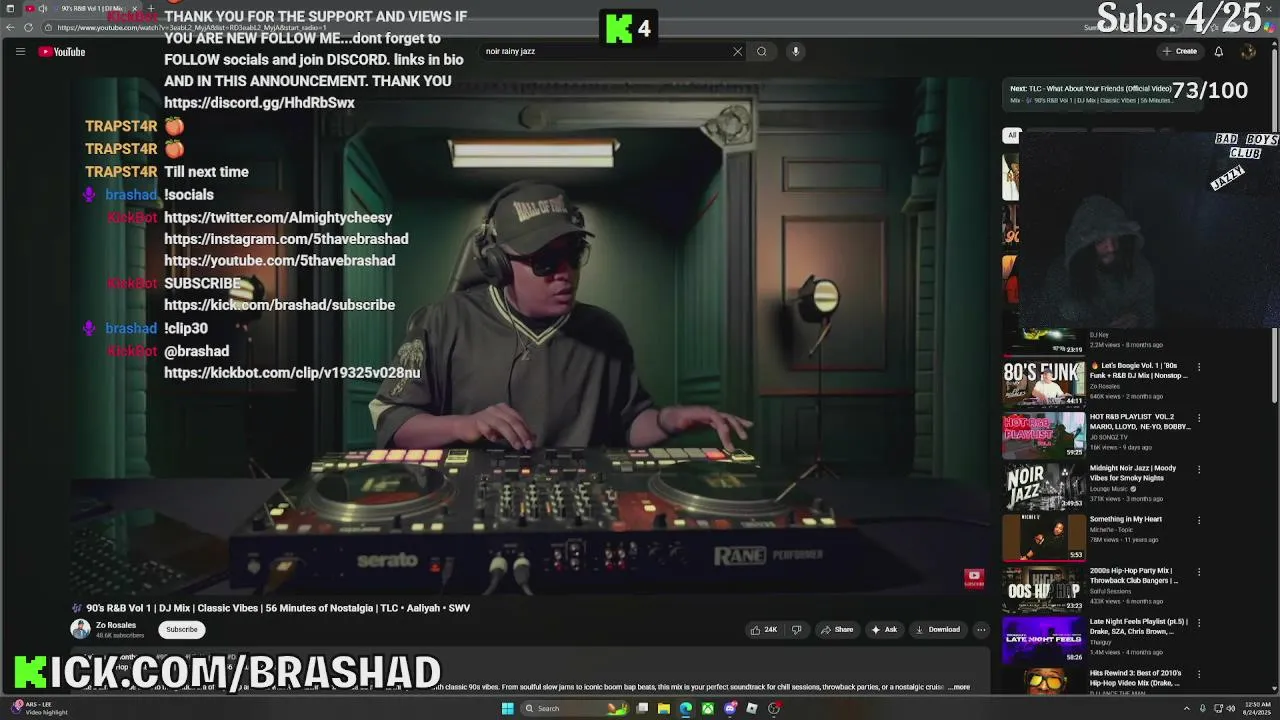Open options menu for Hits Rewind 3
The height and width of the screenshot is (720, 1280).
pyautogui.click(x=1199, y=674)
